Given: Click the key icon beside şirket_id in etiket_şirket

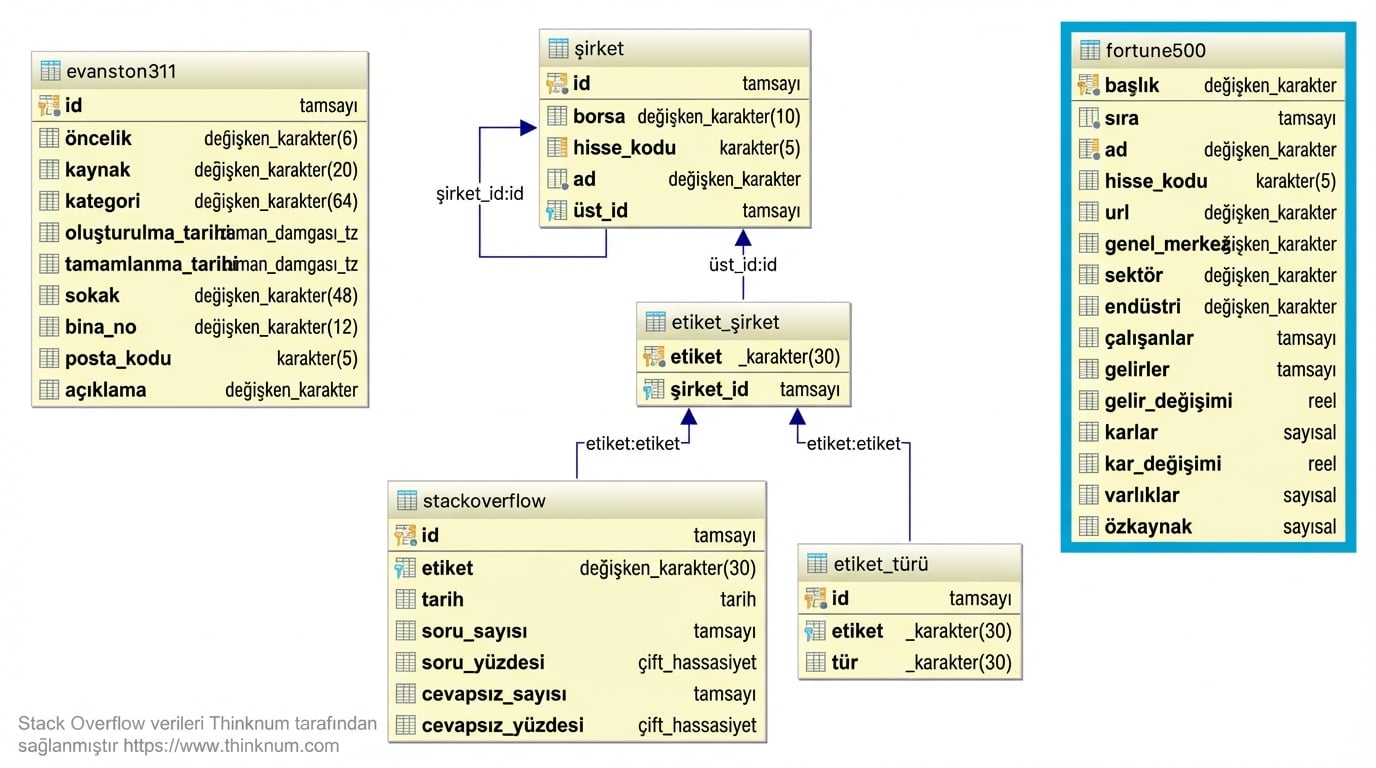Looking at the screenshot, I should (x=654, y=390).
